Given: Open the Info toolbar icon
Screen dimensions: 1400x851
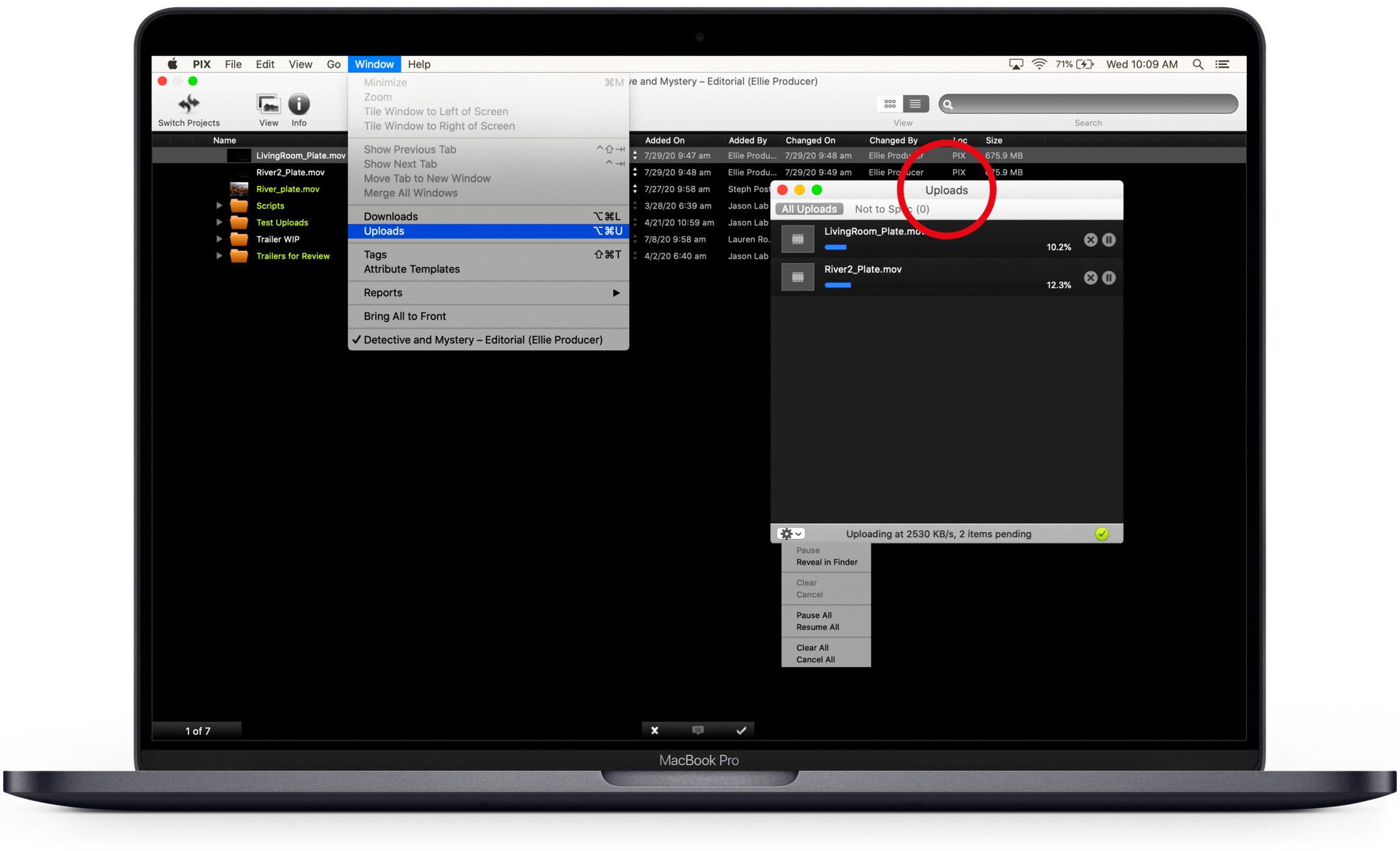Looking at the screenshot, I should click(299, 104).
